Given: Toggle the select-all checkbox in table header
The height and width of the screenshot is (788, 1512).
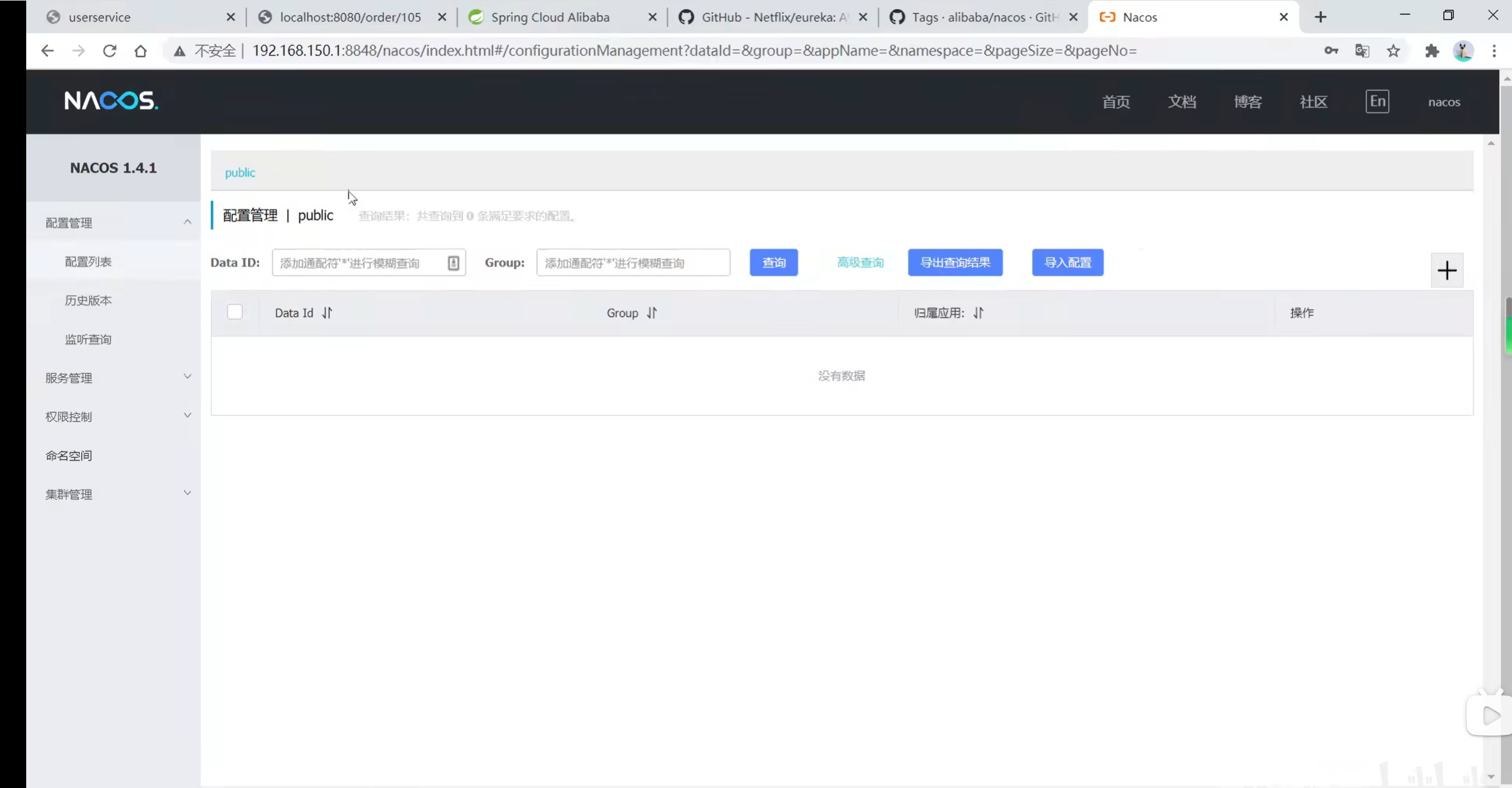Looking at the screenshot, I should click(x=235, y=312).
